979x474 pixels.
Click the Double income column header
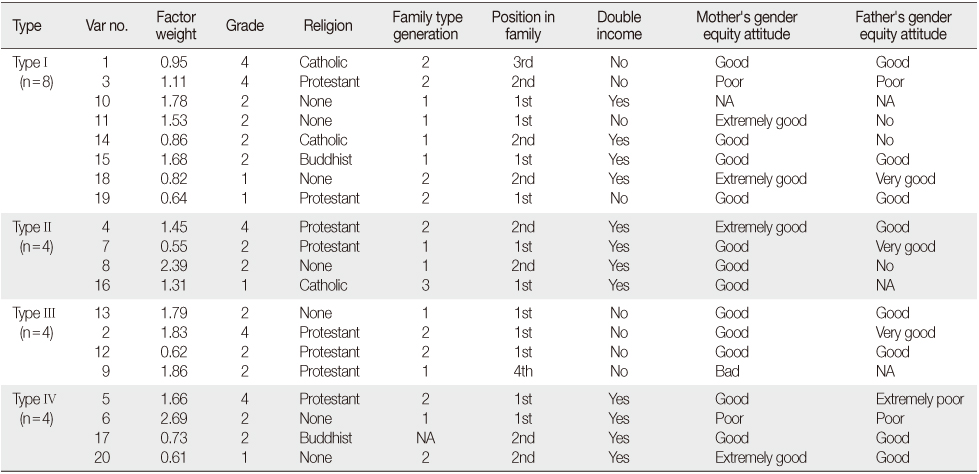(x=619, y=26)
